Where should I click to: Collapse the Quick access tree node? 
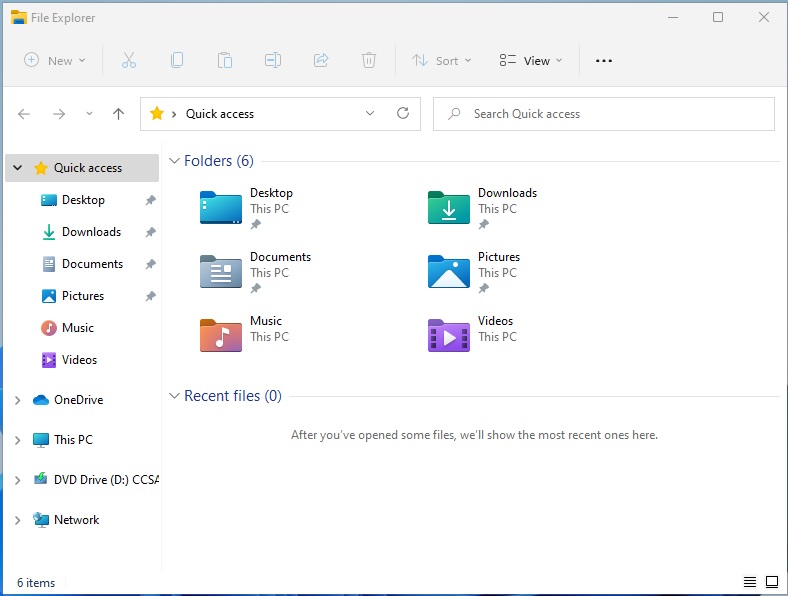18,168
